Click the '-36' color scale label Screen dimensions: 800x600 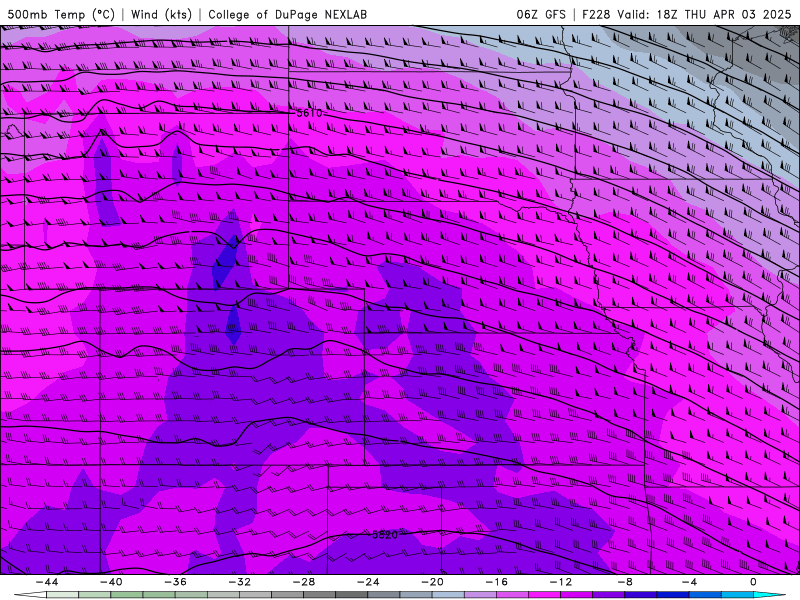[x=176, y=582]
